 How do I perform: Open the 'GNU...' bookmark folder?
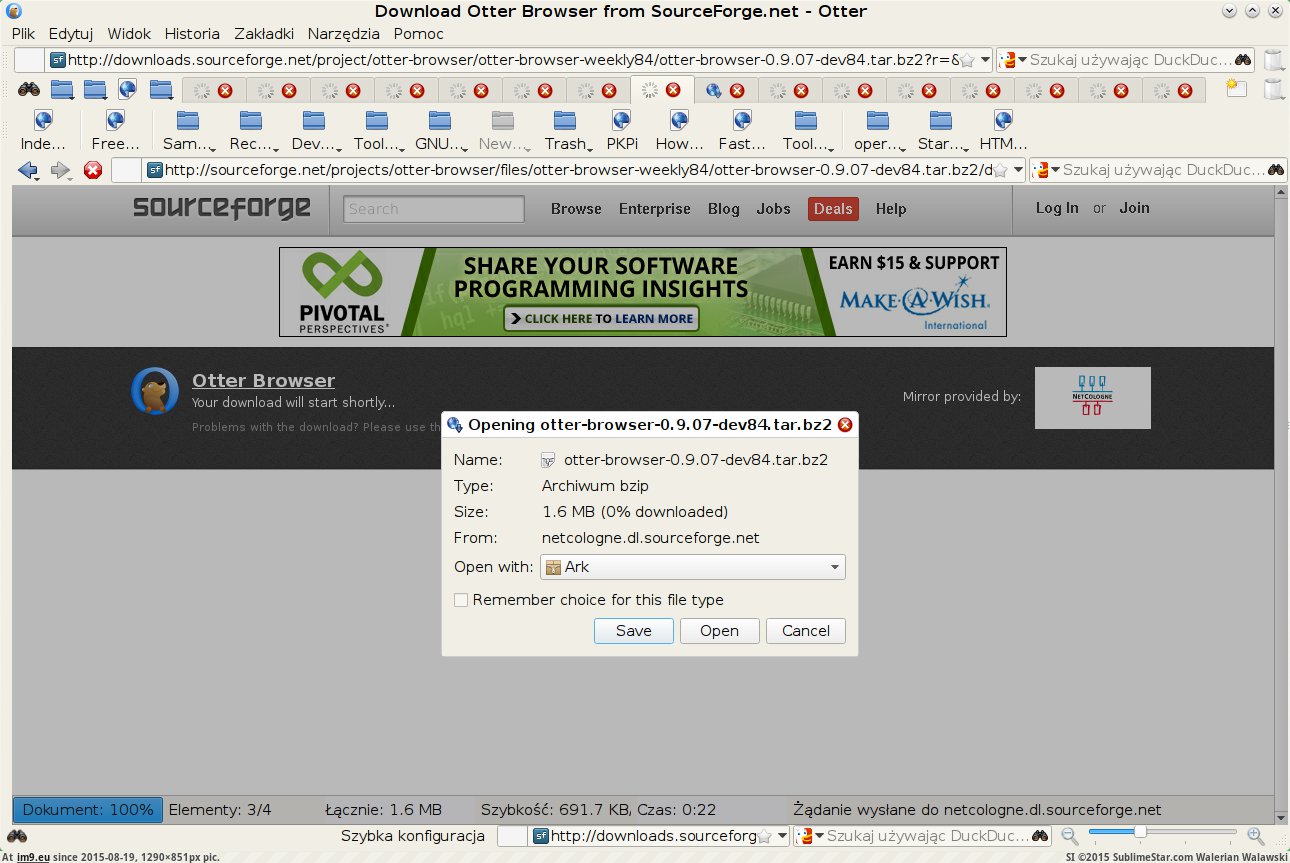click(x=439, y=131)
